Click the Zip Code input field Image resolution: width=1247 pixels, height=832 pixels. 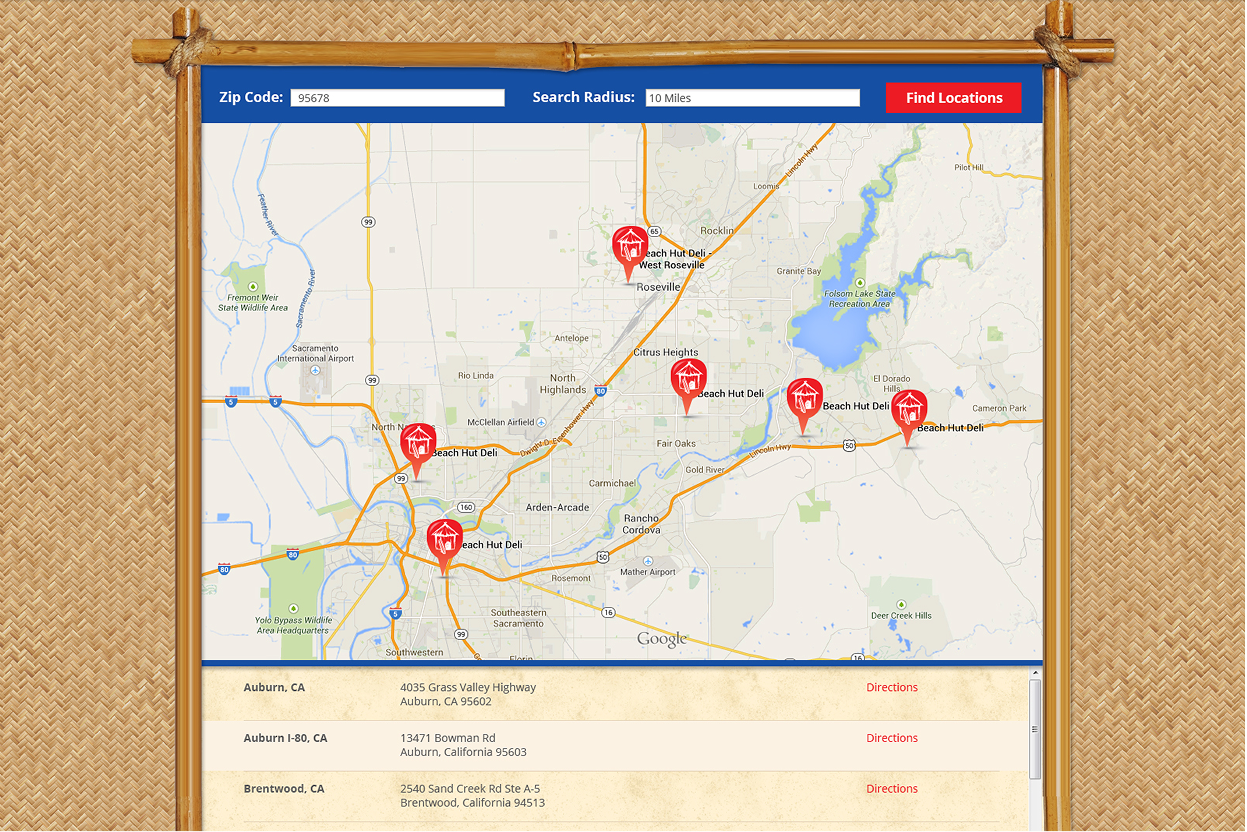pyautogui.click(x=397, y=98)
